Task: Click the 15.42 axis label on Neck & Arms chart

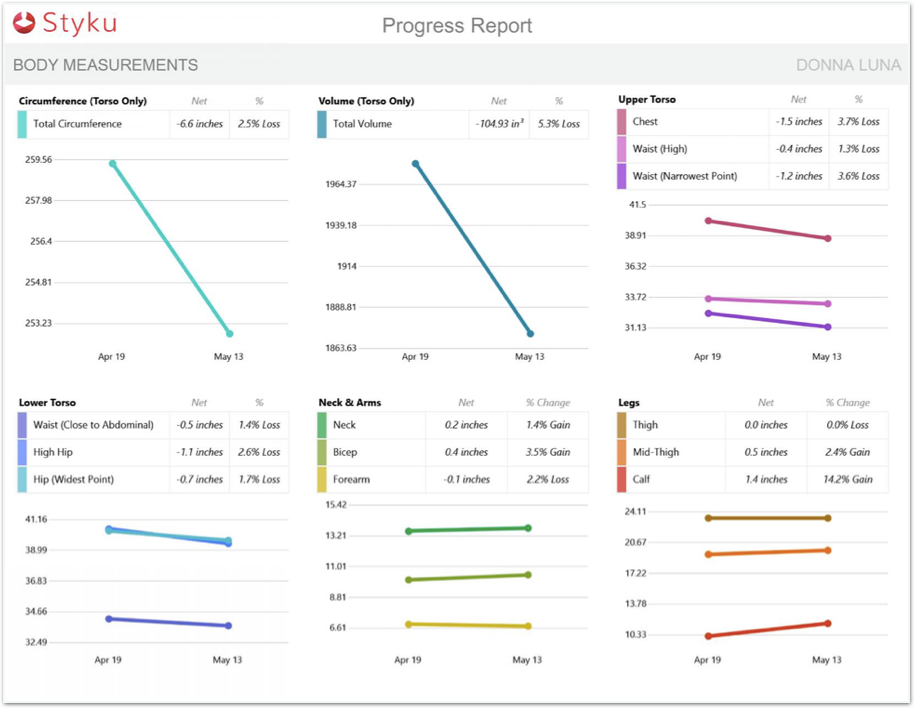Action: [x=336, y=505]
